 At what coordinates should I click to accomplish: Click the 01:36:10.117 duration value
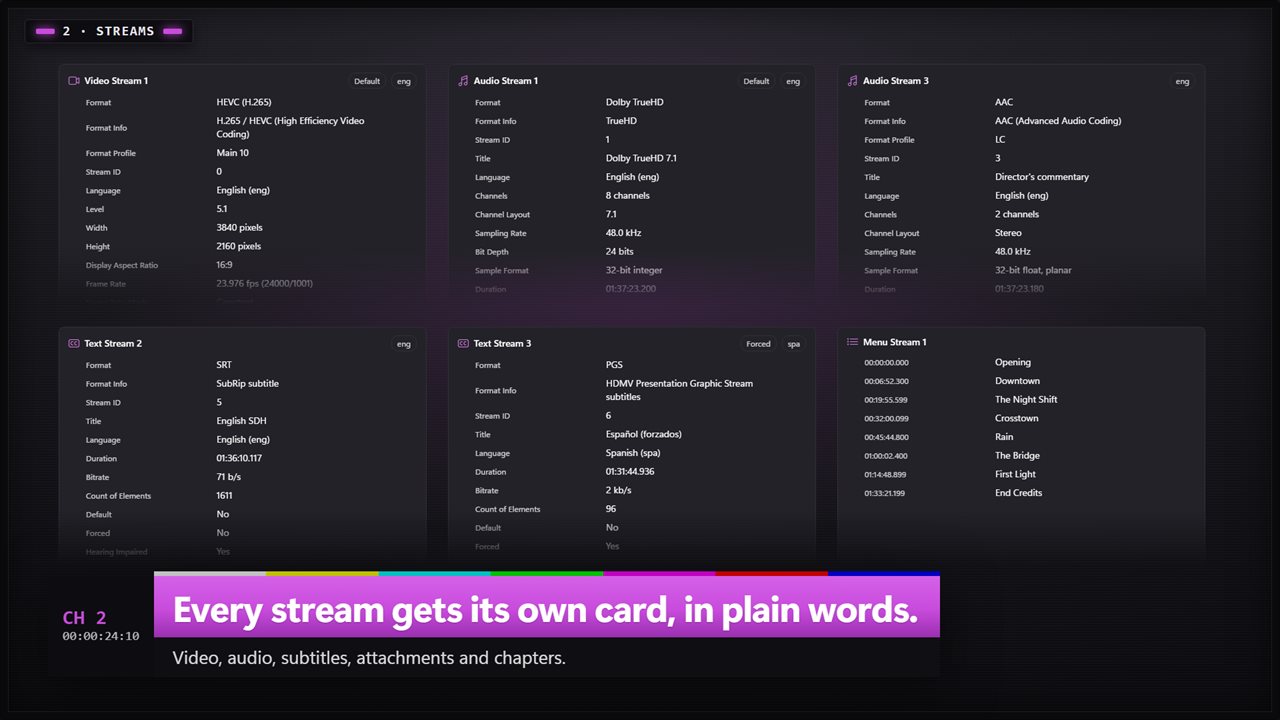coord(239,459)
